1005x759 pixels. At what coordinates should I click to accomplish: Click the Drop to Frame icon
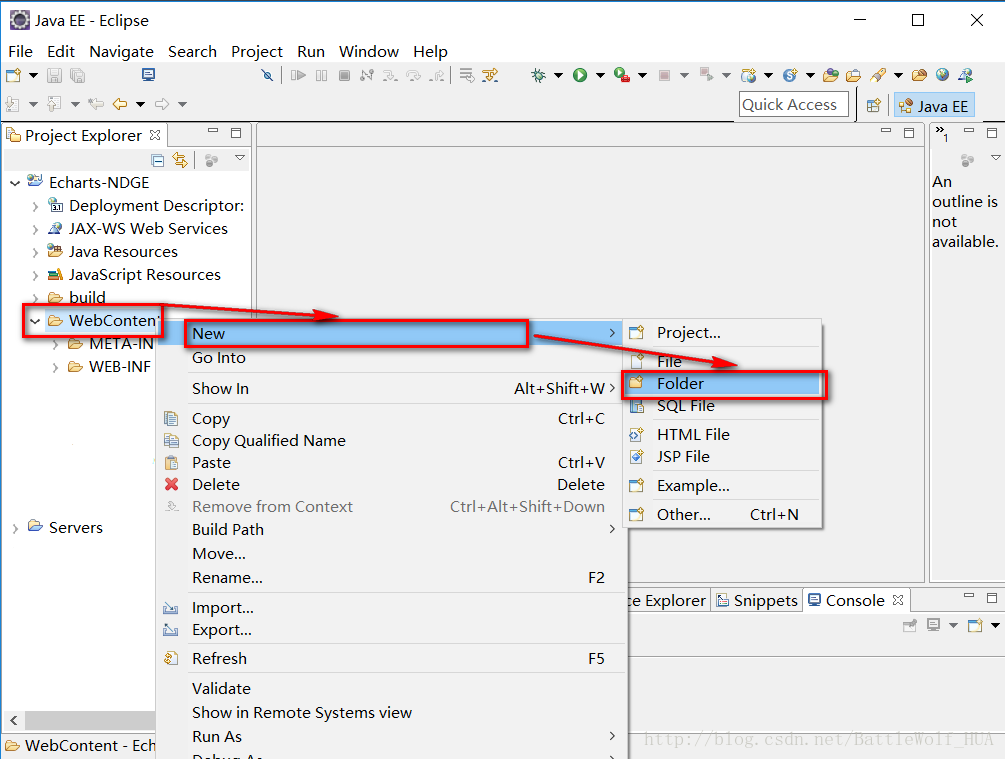coord(467,76)
